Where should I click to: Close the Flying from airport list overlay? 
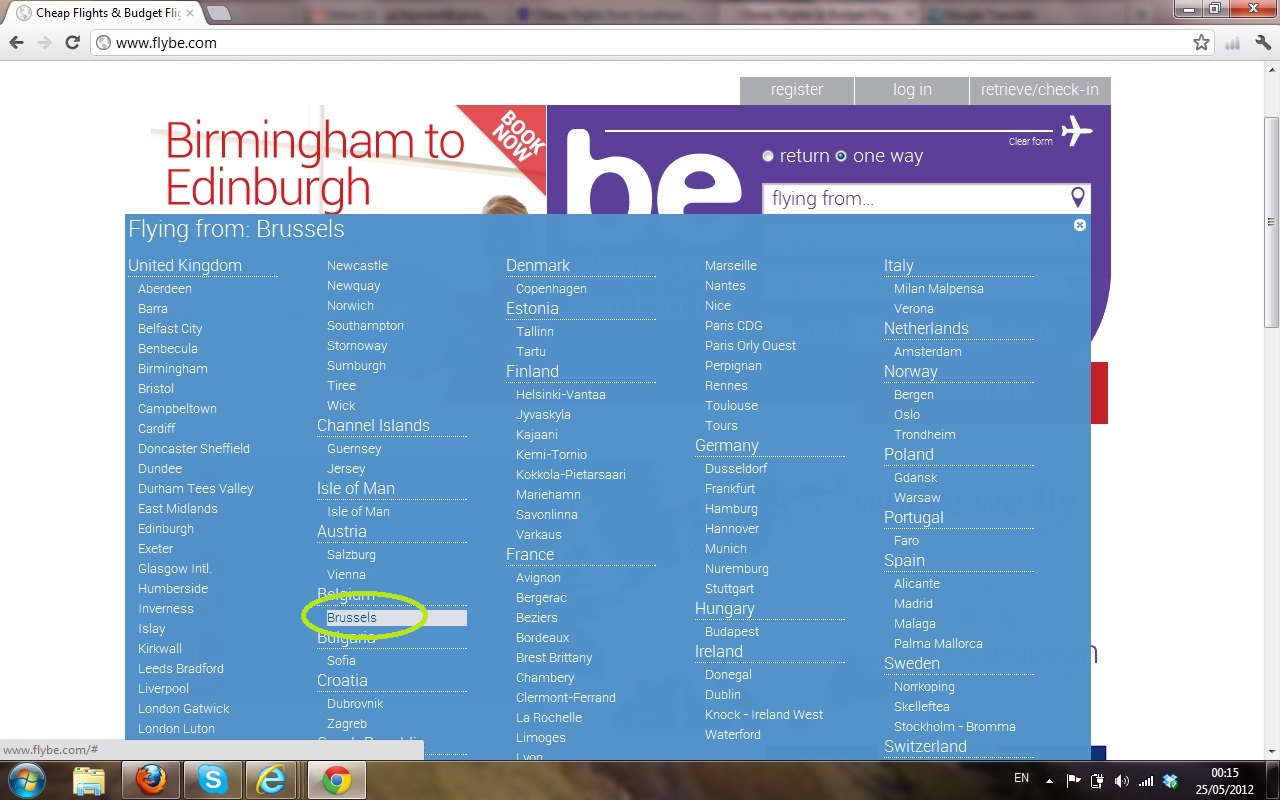tap(1079, 225)
